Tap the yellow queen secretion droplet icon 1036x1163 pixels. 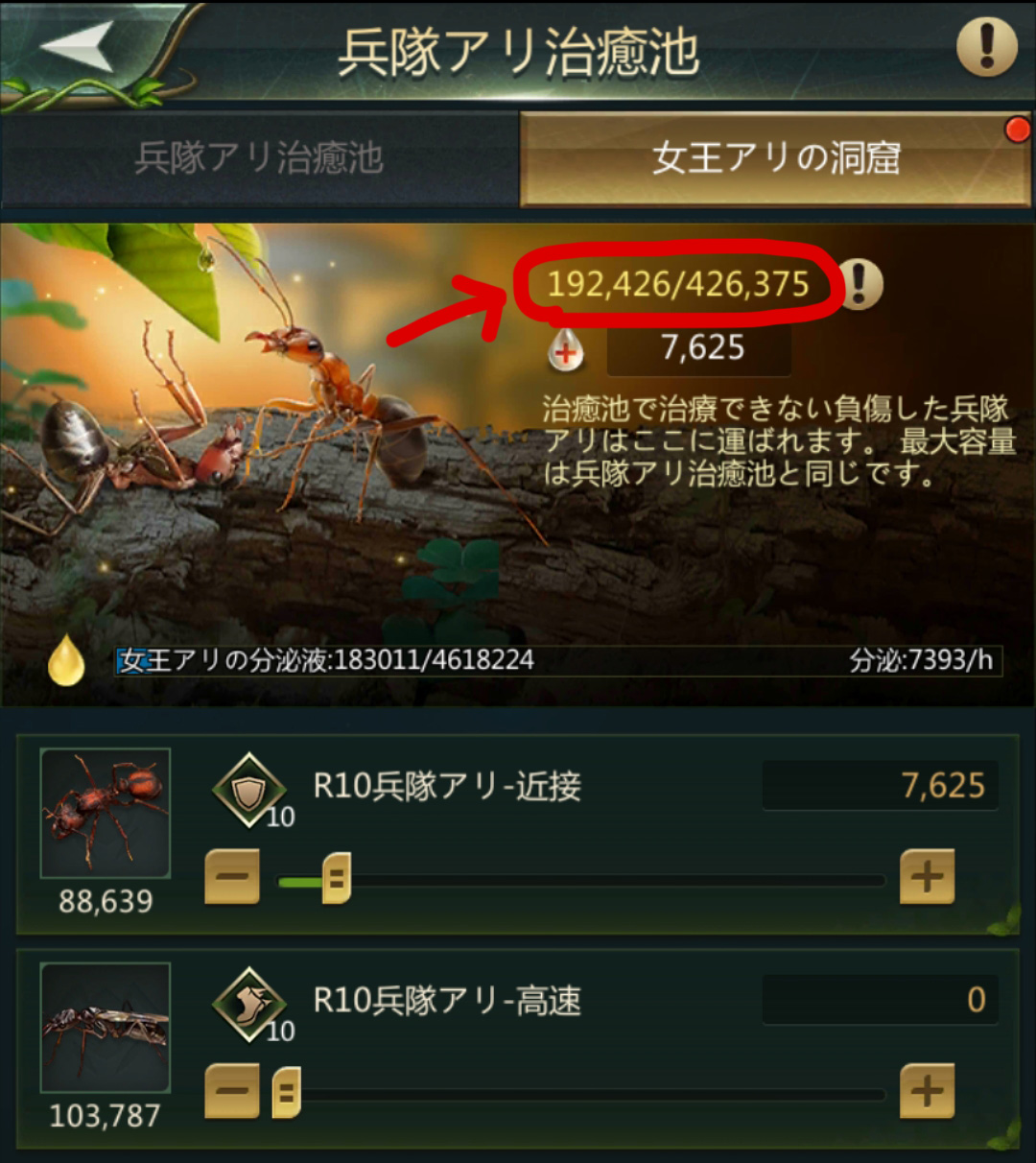coord(66,659)
